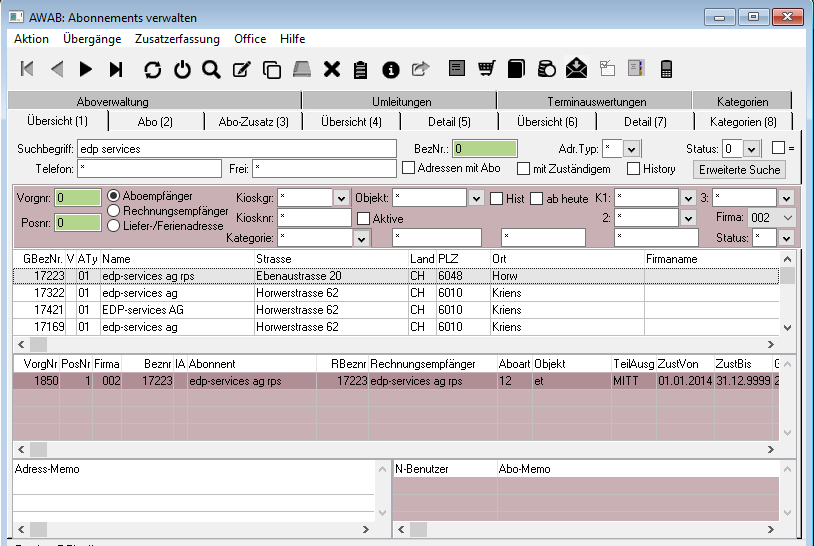This screenshot has width=814, height=546.
Task: Click the magnifying glass search icon
Action: click(211, 69)
